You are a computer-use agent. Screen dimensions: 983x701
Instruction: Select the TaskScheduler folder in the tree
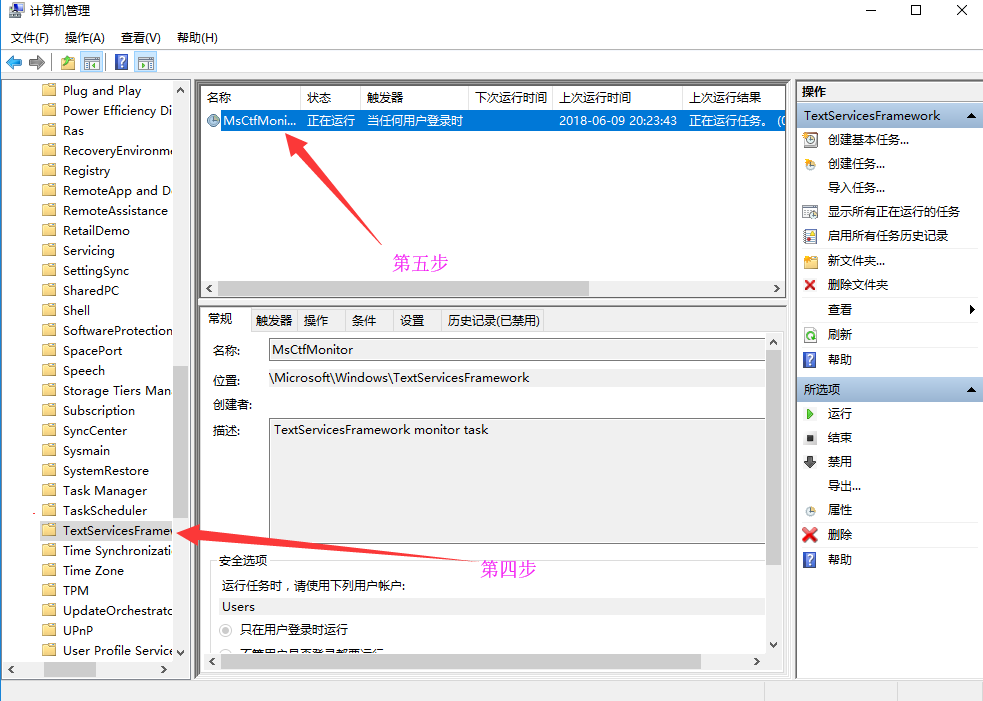tap(104, 510)
